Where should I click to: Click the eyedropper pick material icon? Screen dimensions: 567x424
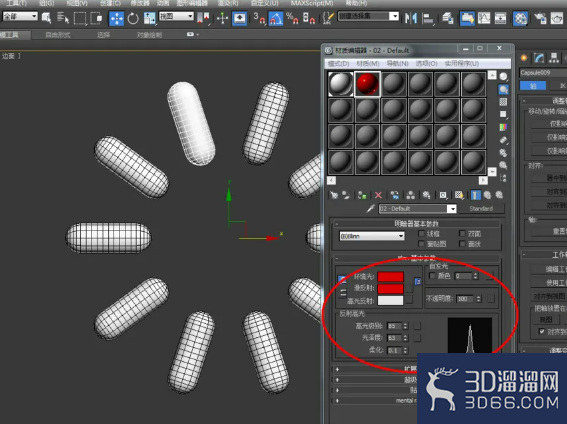click(370, 209)
